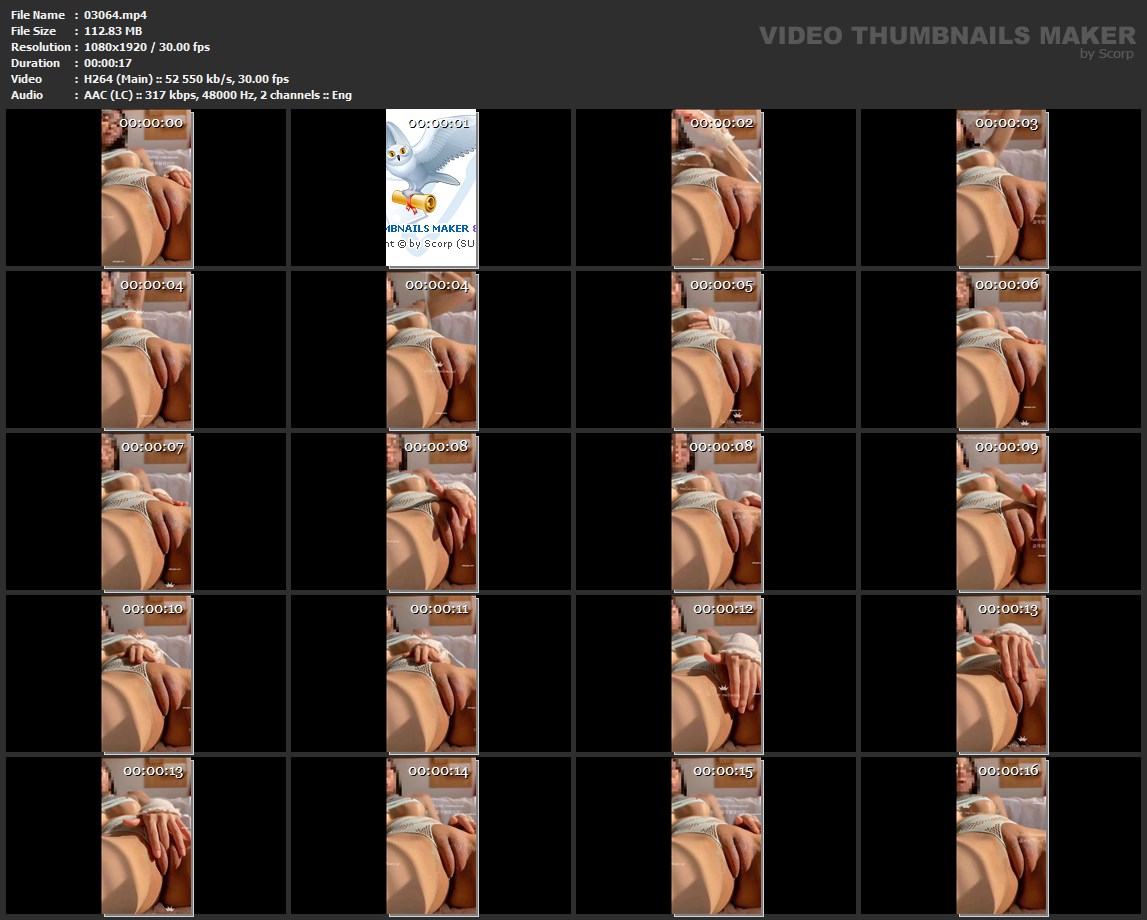
Task: Choose the frame timestamped 00:00:12
Action: (717, 674)
